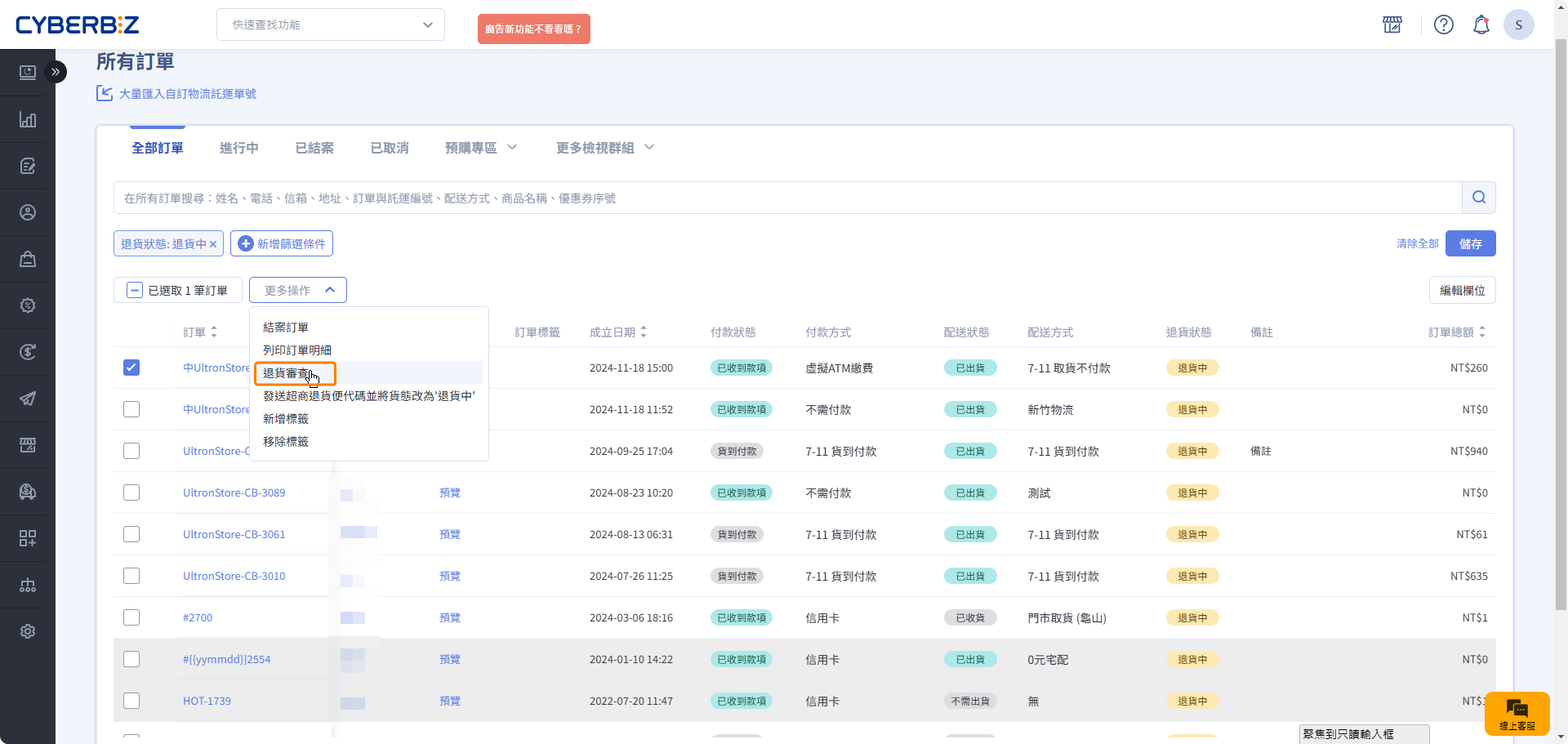
Task: Open the settings gear sidebar icon
Action: tap(28, 631)
